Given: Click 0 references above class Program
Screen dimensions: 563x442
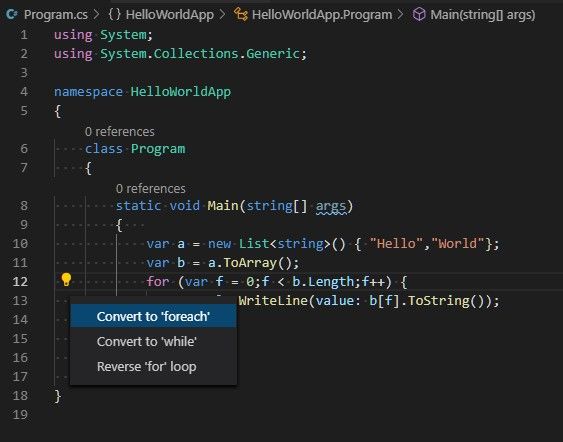Looking at the screenshot, I should click(x=120, y=132).
